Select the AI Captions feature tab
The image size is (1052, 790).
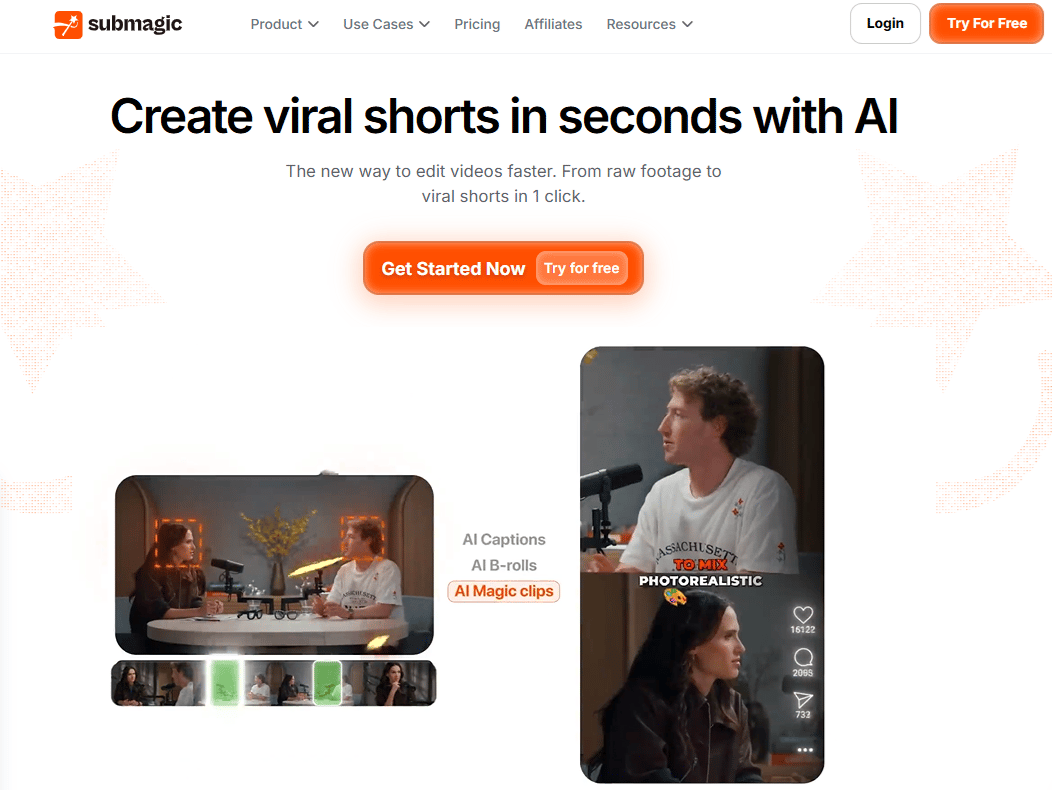click(504, 540)
